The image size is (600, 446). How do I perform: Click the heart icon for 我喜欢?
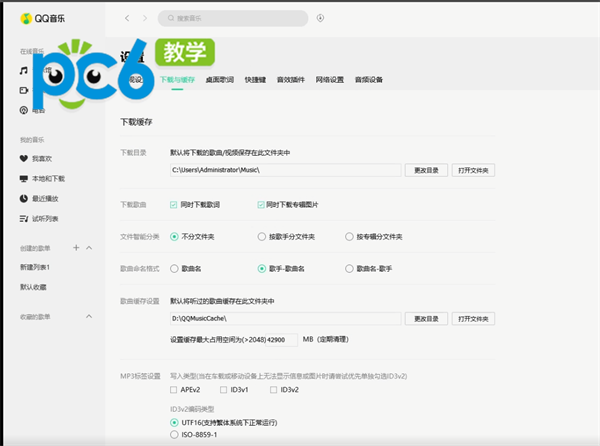coord(24,158)
